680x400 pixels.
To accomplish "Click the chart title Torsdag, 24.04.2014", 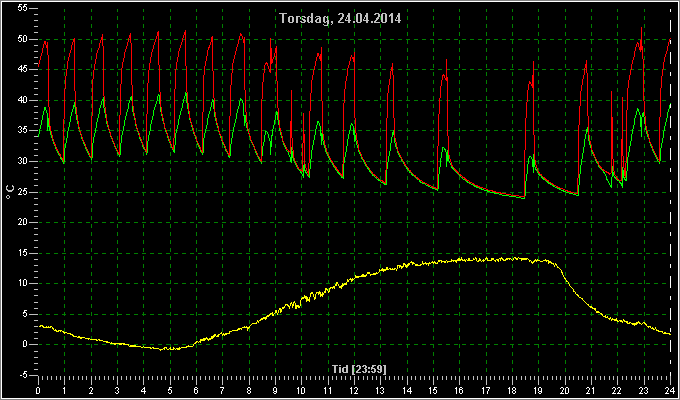I will 340,19.
